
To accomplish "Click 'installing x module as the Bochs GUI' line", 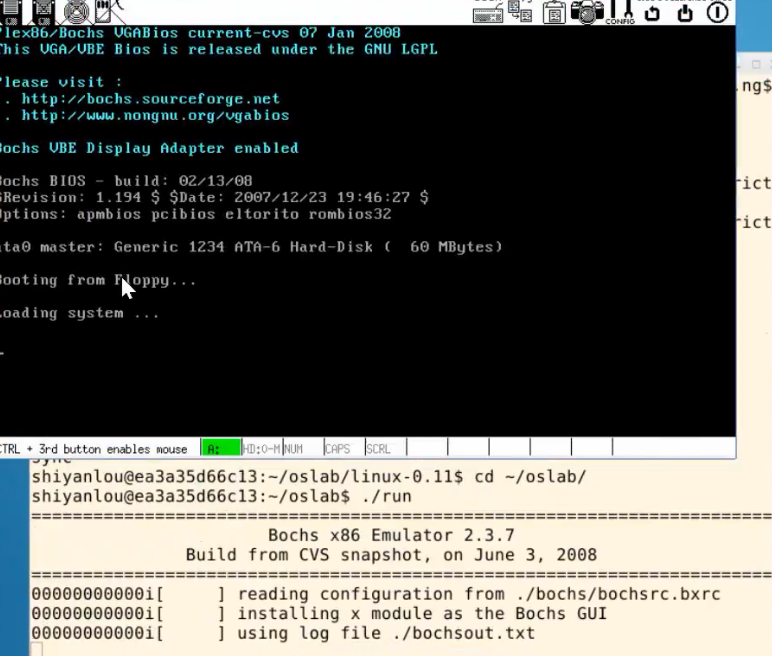I will [319, 614].
